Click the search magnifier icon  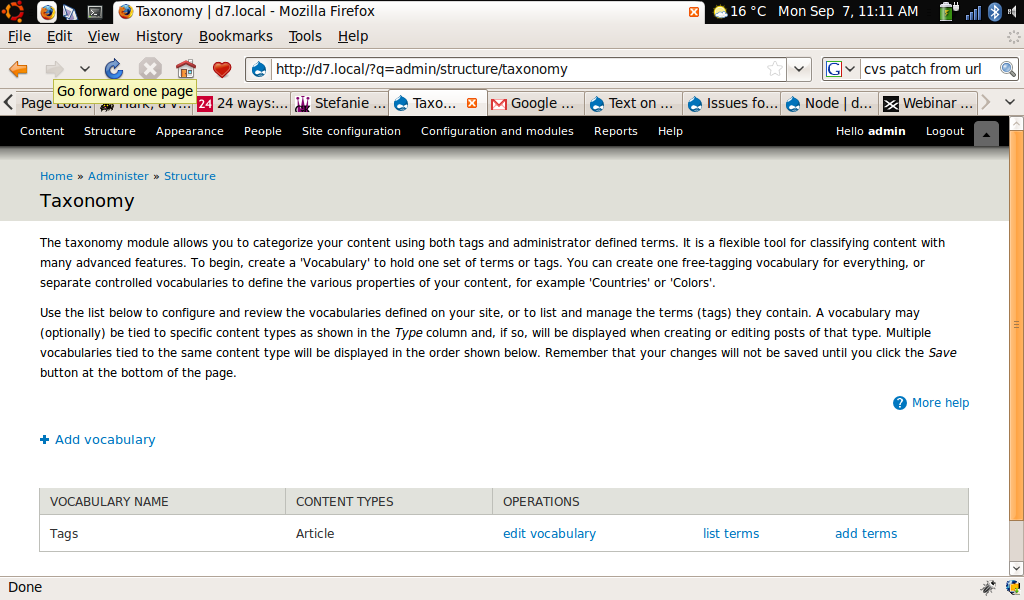(x=1008, y=69)
